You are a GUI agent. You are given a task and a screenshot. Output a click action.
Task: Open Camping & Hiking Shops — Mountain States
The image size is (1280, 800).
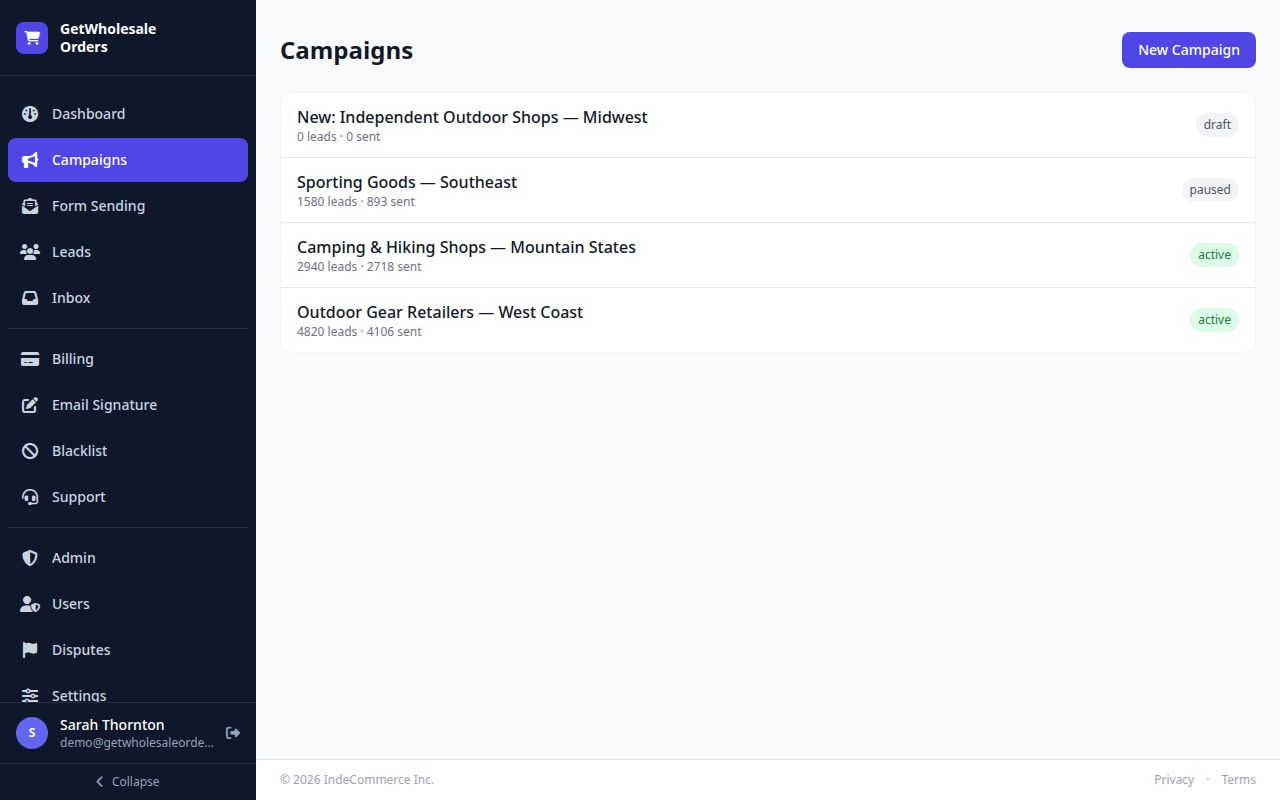[768, 255]
